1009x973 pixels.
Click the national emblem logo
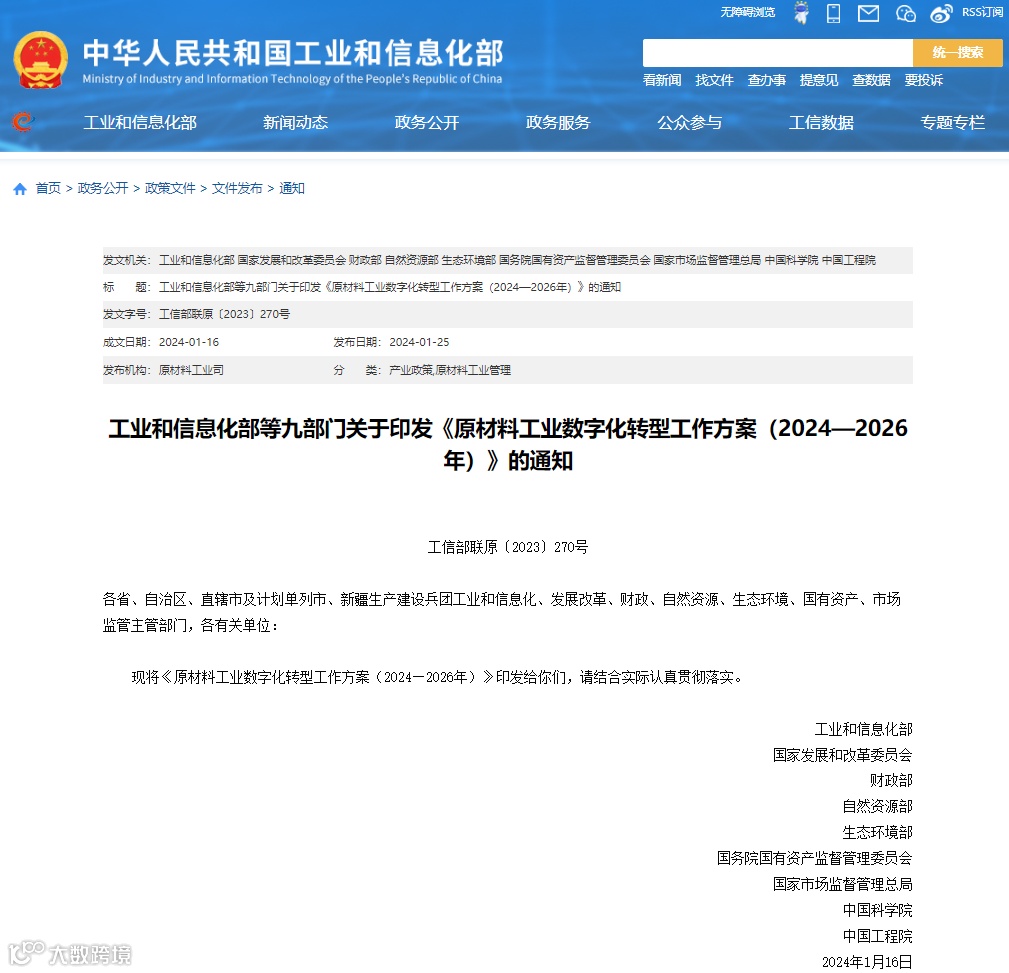(x=41, y=60)
